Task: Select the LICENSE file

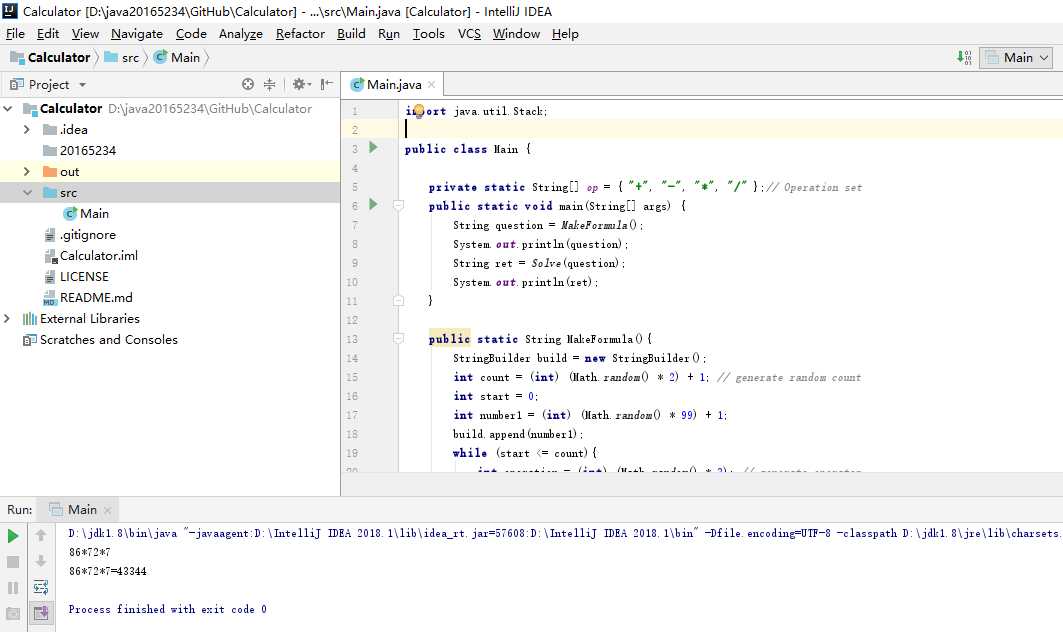Action: (84, 277)
